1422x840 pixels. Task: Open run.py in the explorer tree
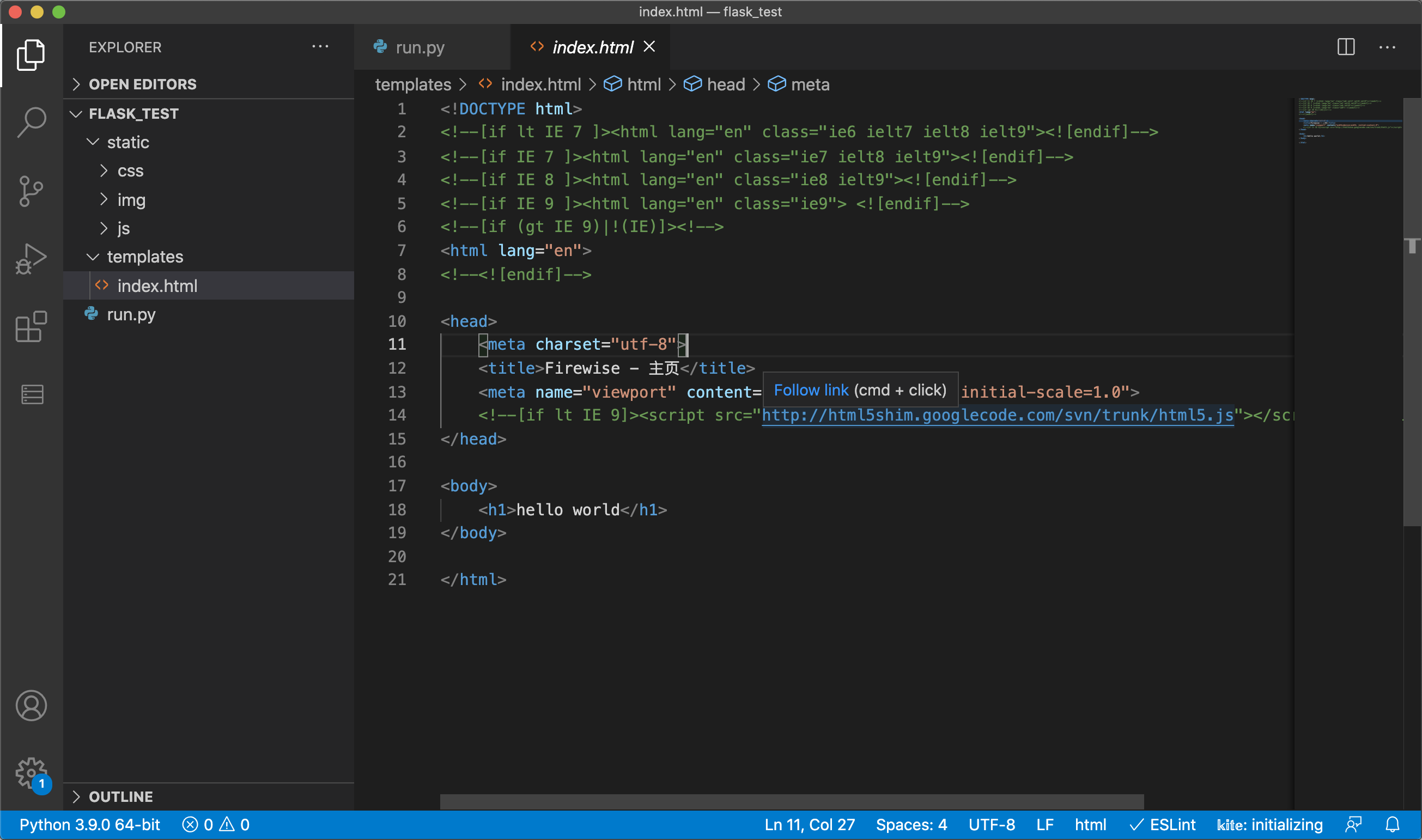pos(131,314)
